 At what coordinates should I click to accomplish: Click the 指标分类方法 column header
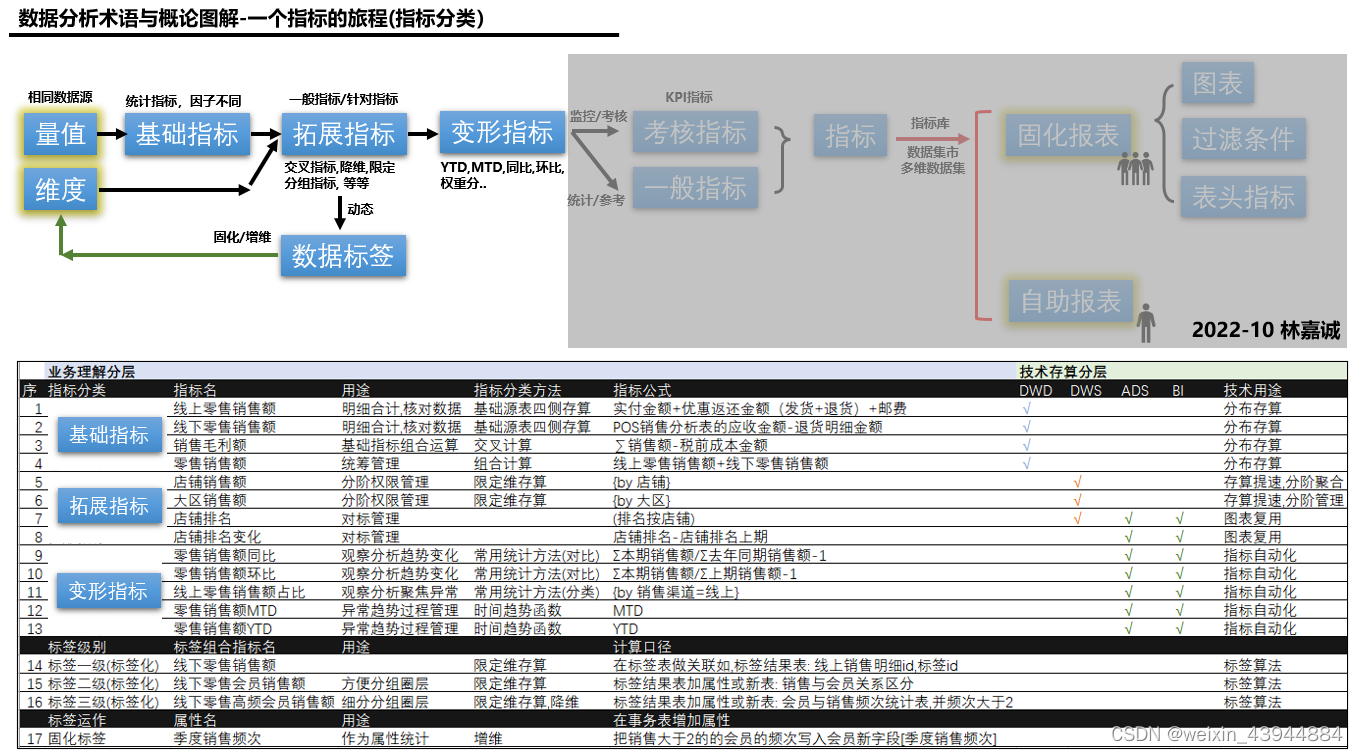pos(517,390)
